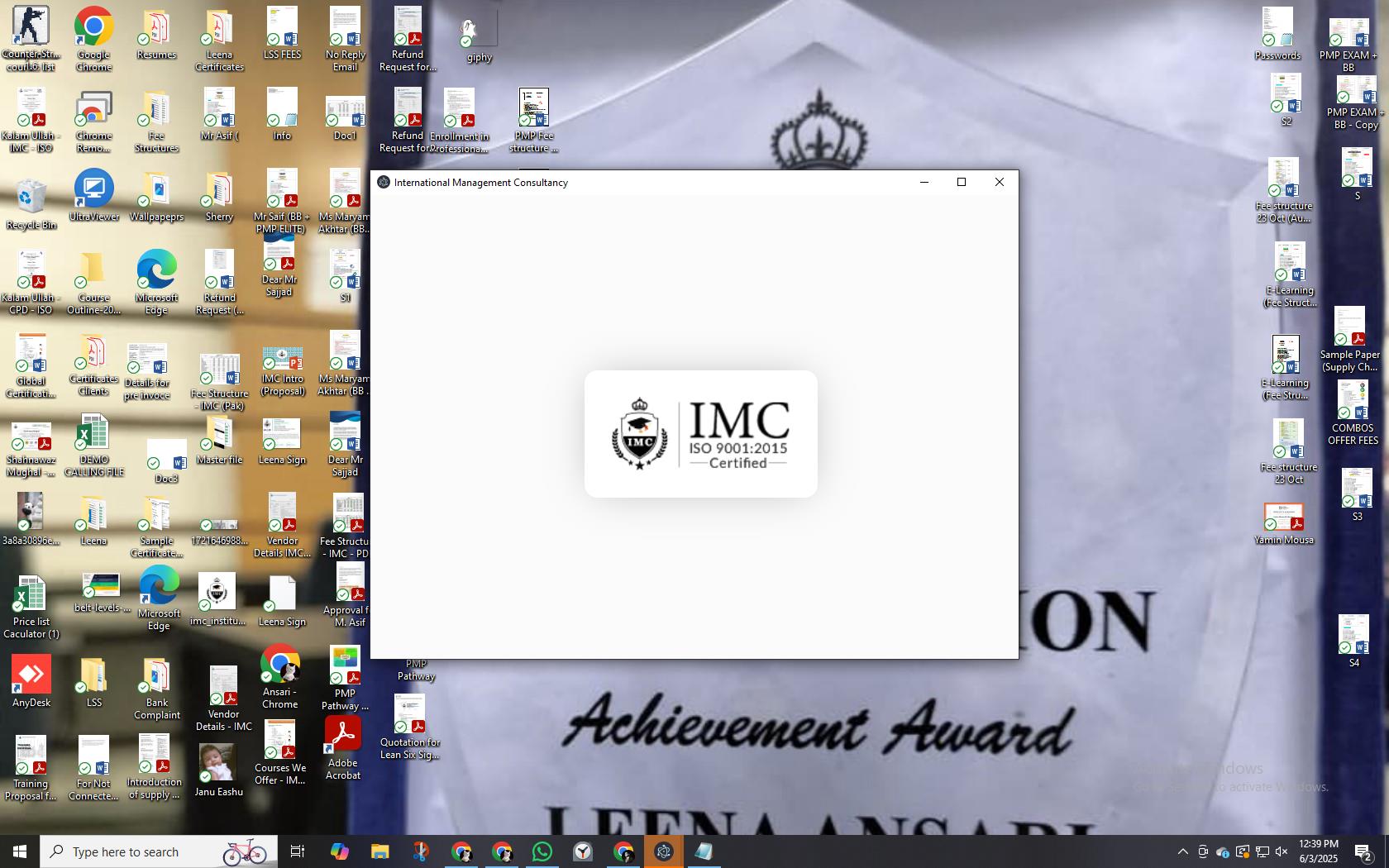Open the Master file folder
This screenshot has height=868, width=1389.
(219, 440)
